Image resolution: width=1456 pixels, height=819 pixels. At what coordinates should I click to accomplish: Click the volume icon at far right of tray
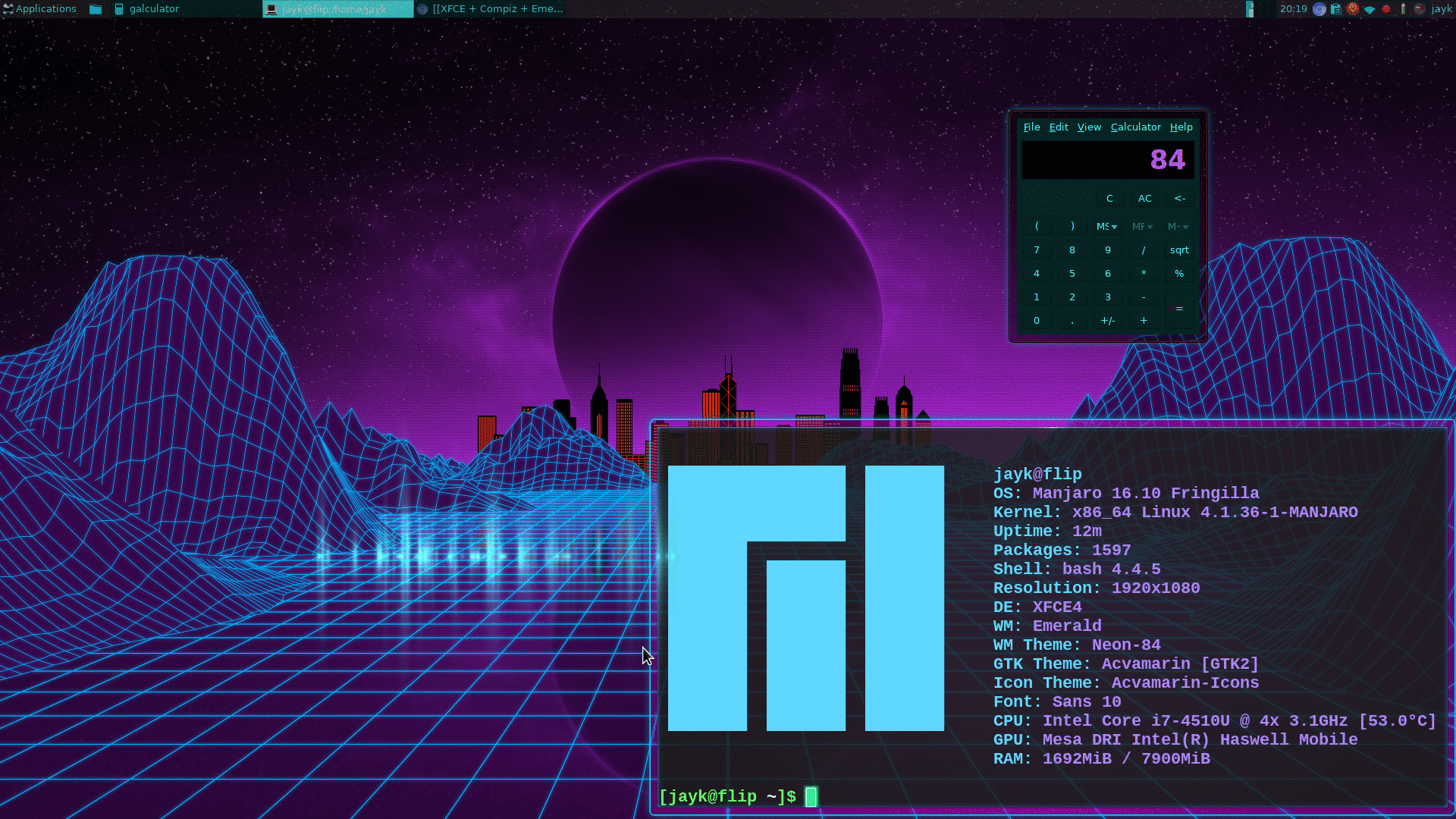pos(1420,10)
